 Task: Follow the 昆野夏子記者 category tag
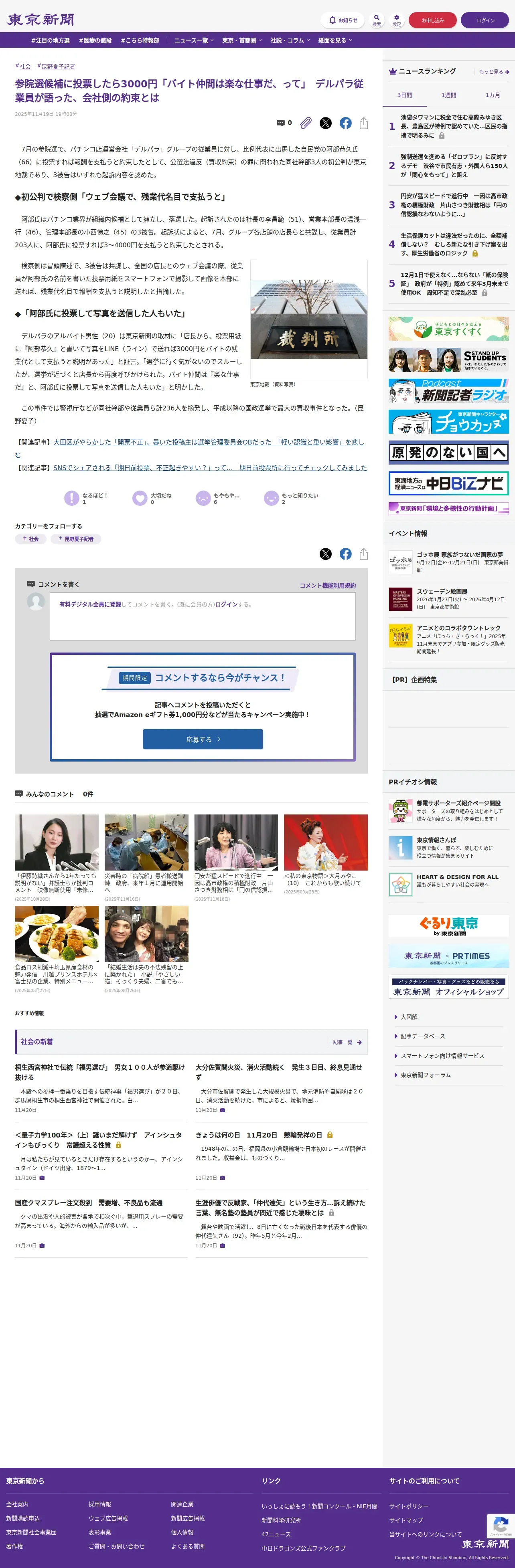tap(76, 539)
